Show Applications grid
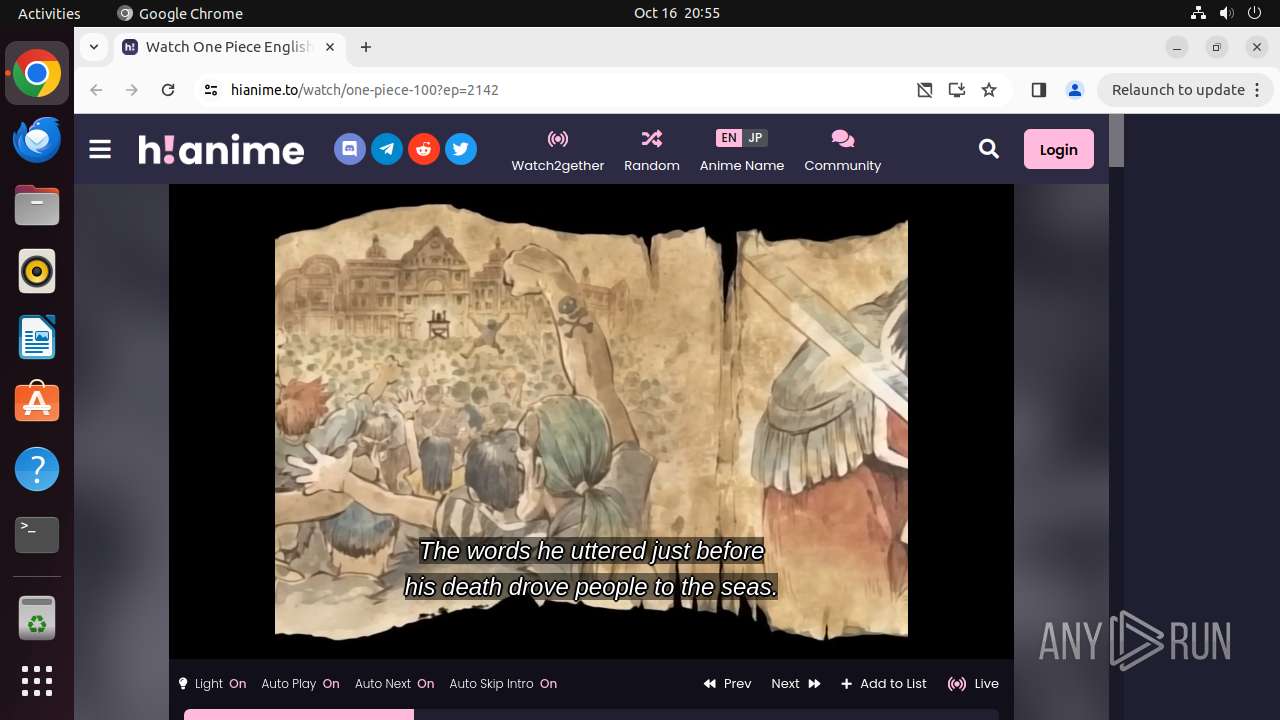Viewport: 1280px width, 720px height. click(x=37, y=681)
